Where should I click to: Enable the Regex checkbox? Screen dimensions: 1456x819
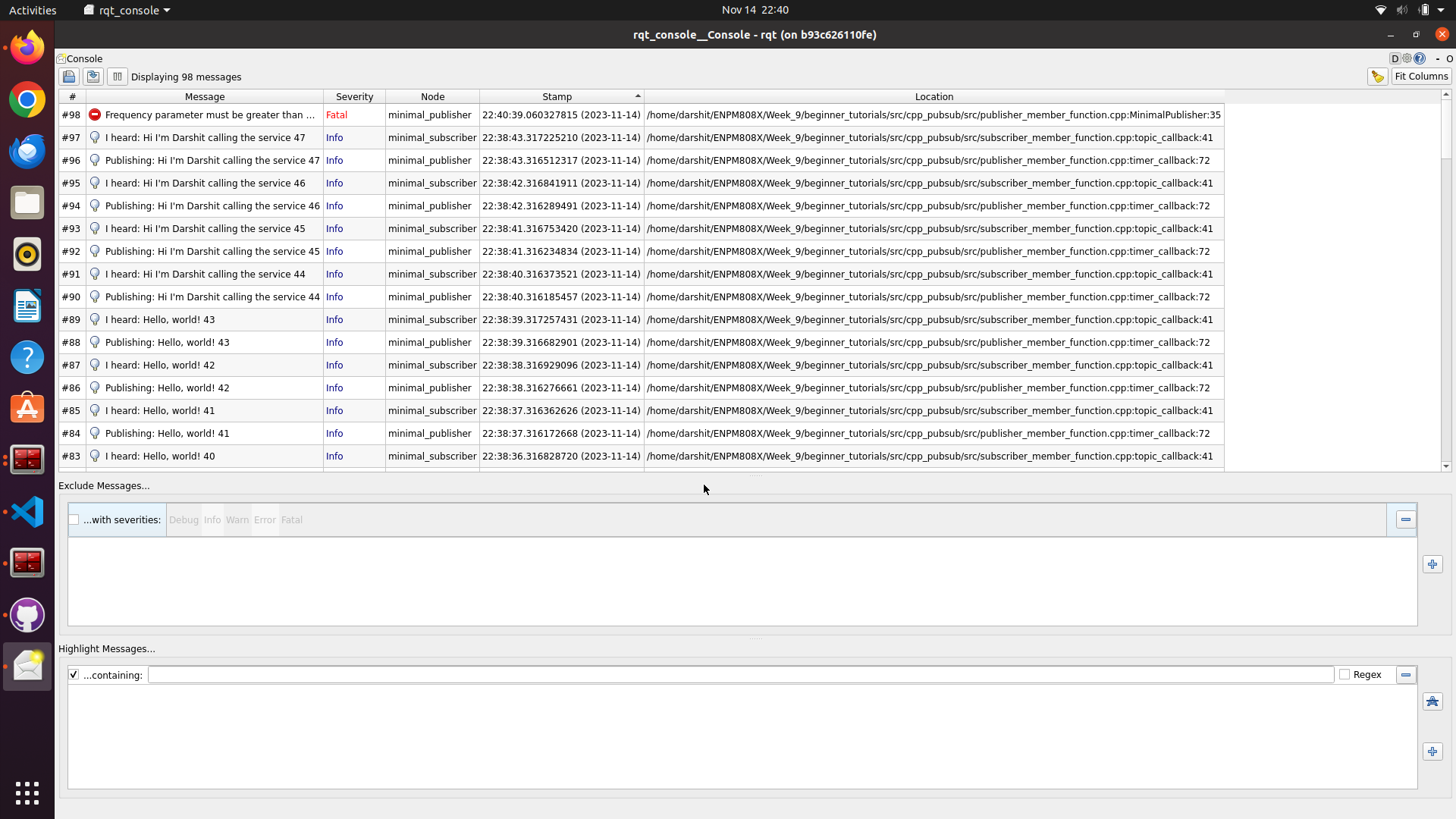pos(1345,675)
